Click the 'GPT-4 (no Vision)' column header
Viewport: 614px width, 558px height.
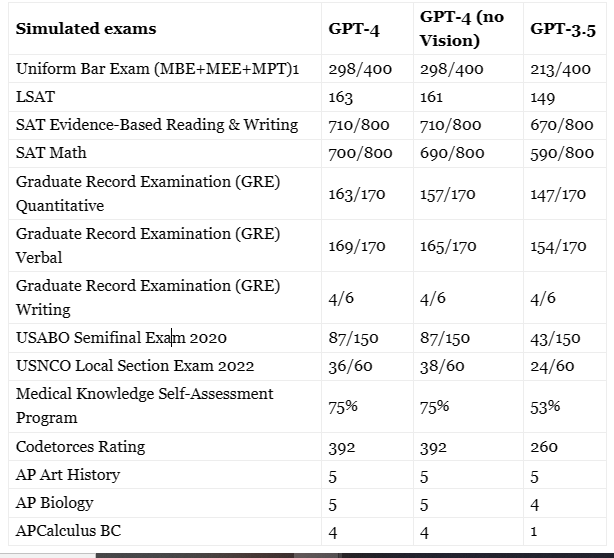coord(463,28)
